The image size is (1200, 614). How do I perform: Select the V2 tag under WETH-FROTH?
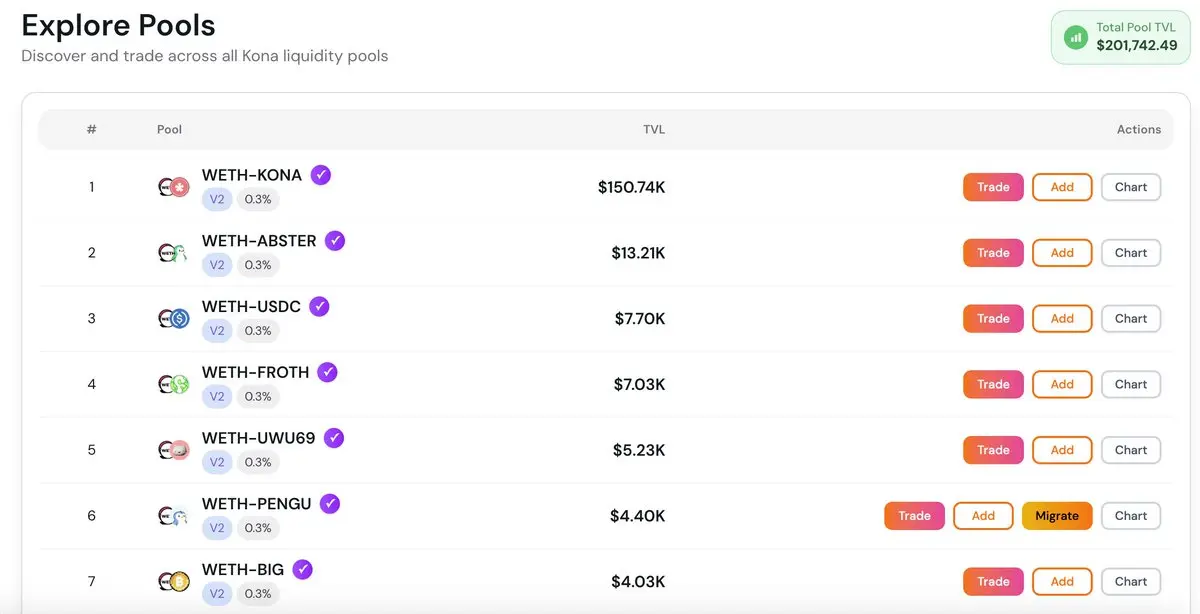coord(217,397)
